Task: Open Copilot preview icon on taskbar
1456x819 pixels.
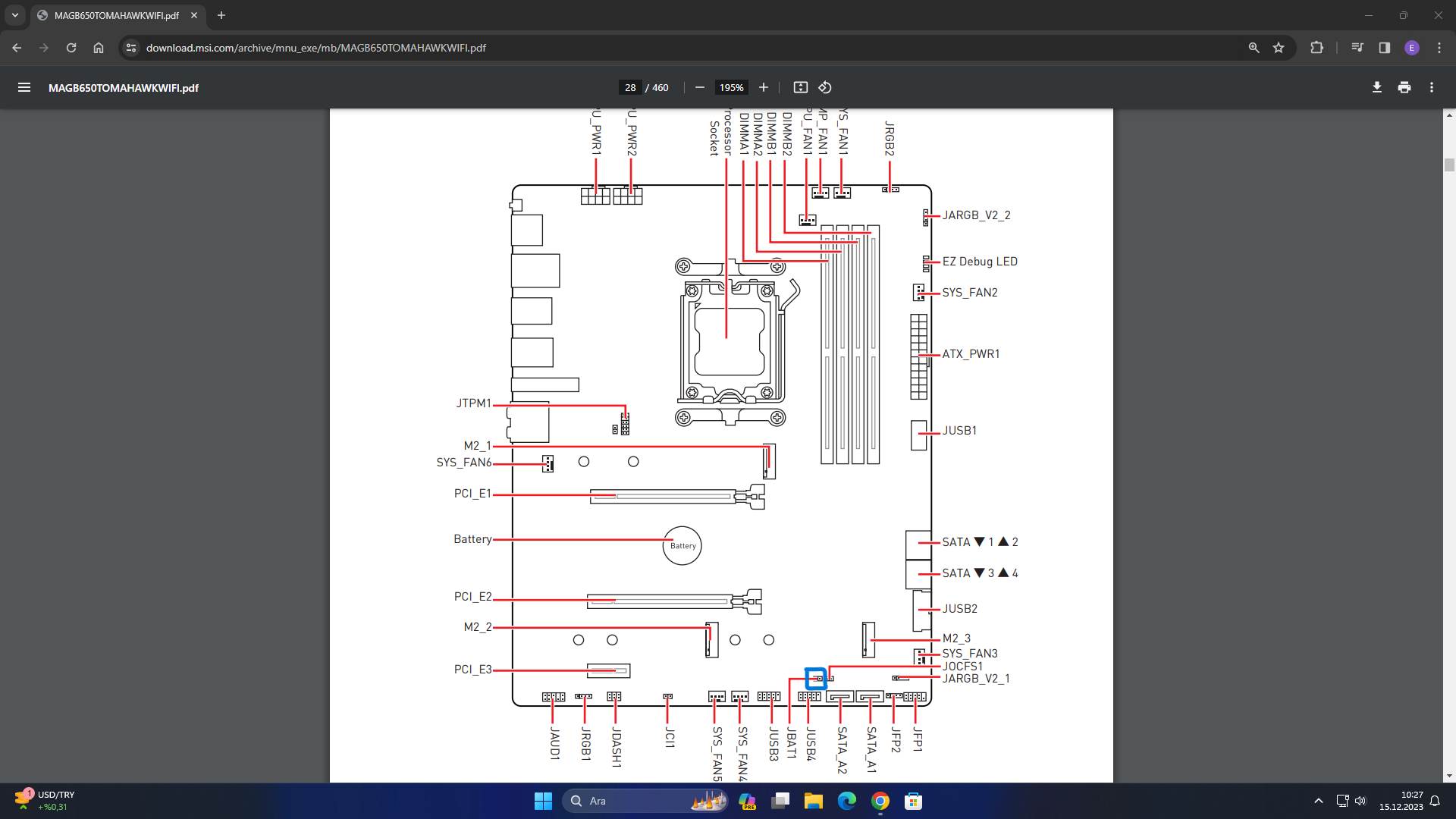Action: 747,801
